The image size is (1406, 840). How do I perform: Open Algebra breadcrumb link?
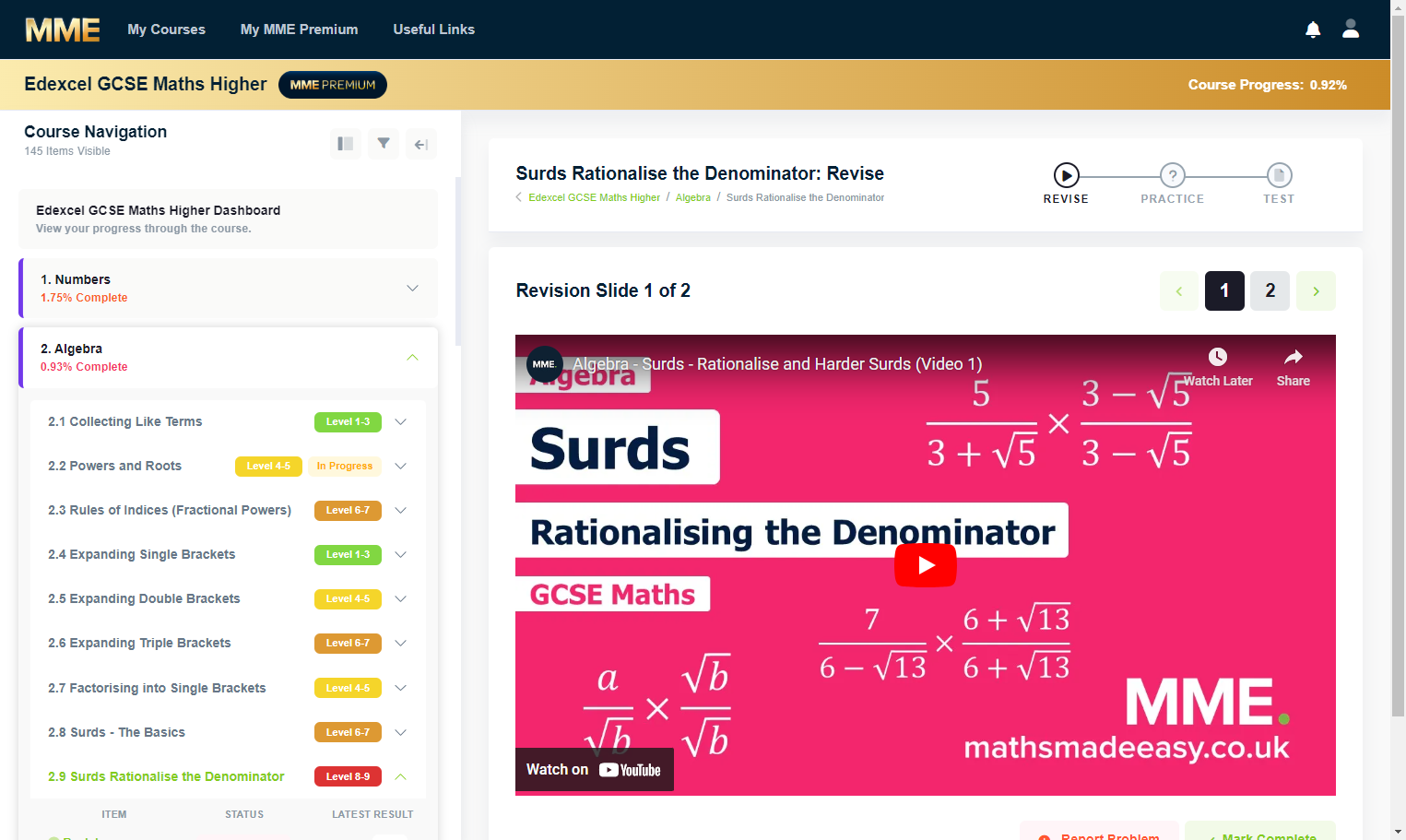[x=693, y=197]
